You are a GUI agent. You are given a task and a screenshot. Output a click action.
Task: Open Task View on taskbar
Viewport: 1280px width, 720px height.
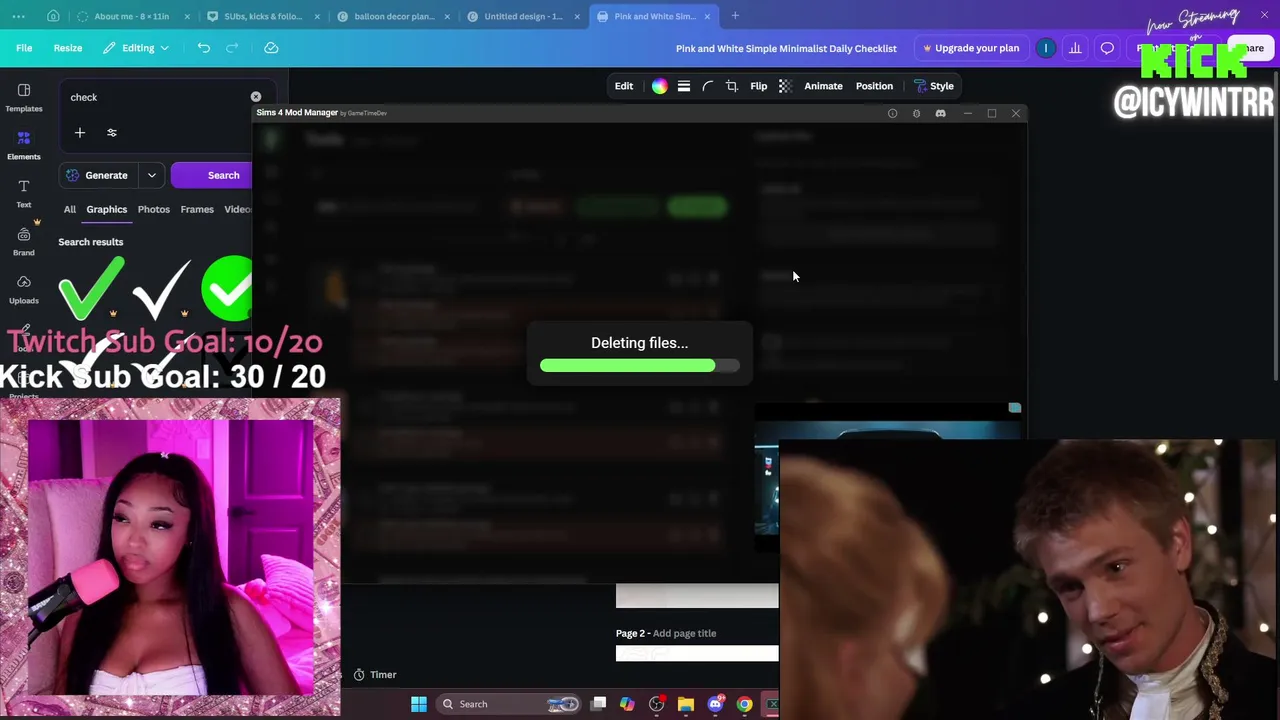[x=599, y=704]
